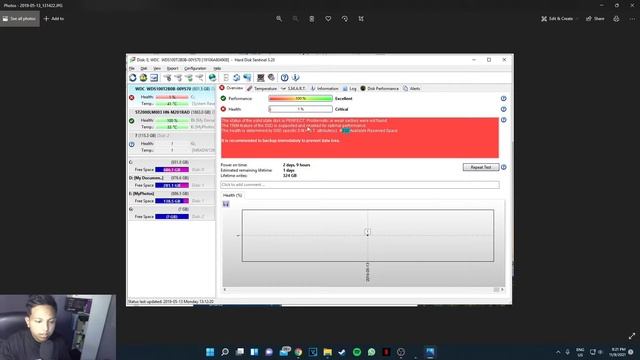Click the help icon beside Performance row

tap(504, 99)
